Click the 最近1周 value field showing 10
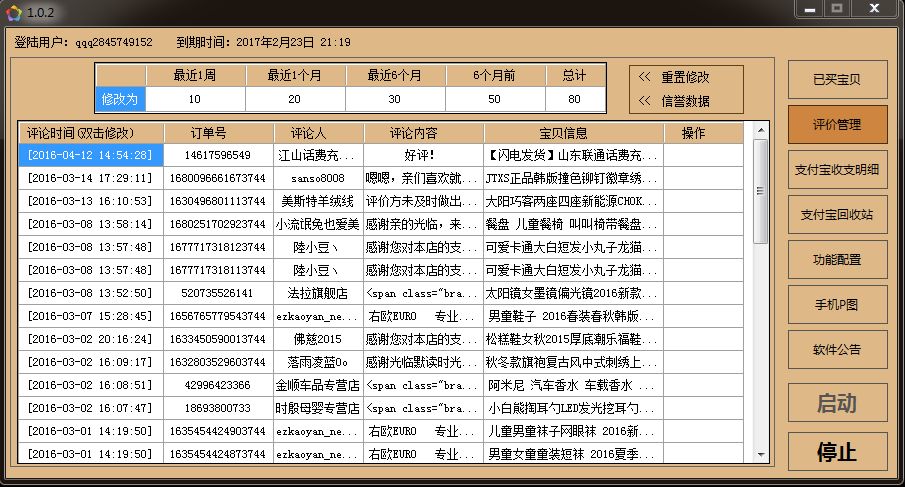Image resolution: width=905 pixels, height=487 pixels. [x=195, y=100]
